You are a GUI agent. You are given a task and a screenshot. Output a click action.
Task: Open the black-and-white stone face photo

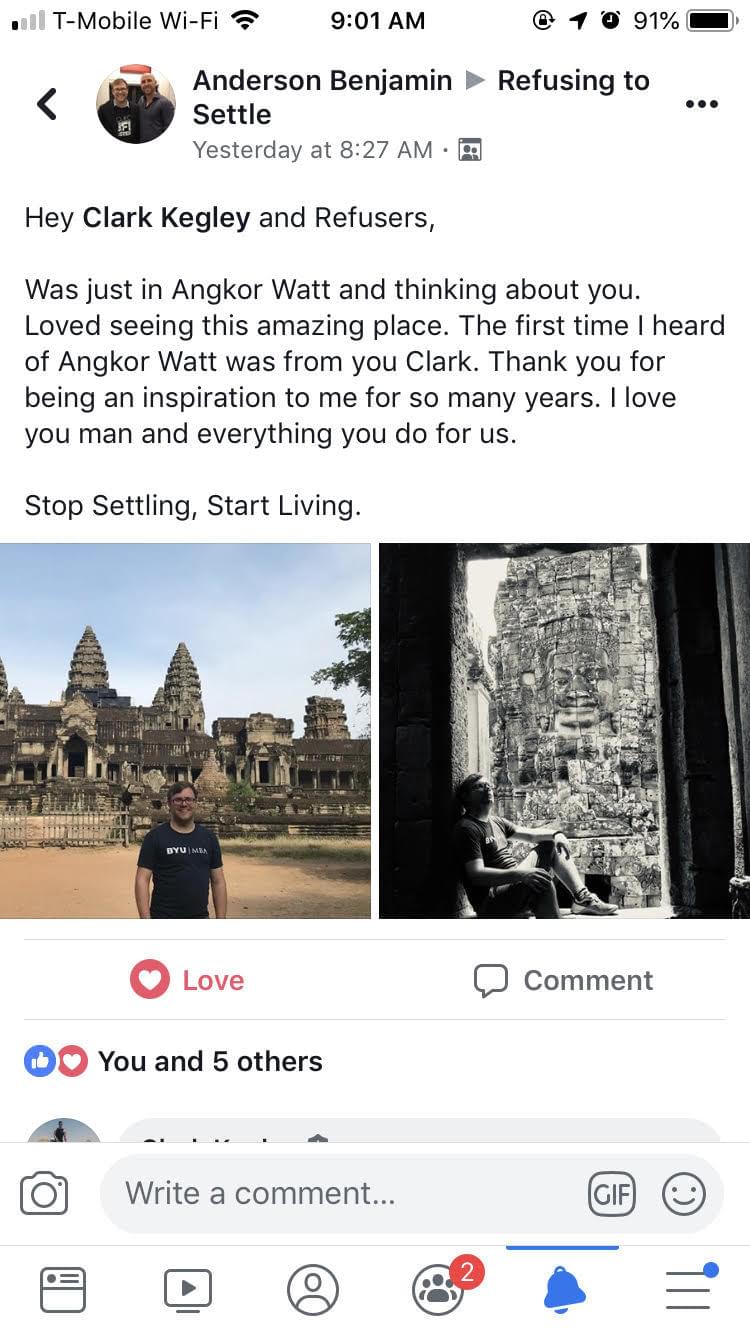pos(564,731)
